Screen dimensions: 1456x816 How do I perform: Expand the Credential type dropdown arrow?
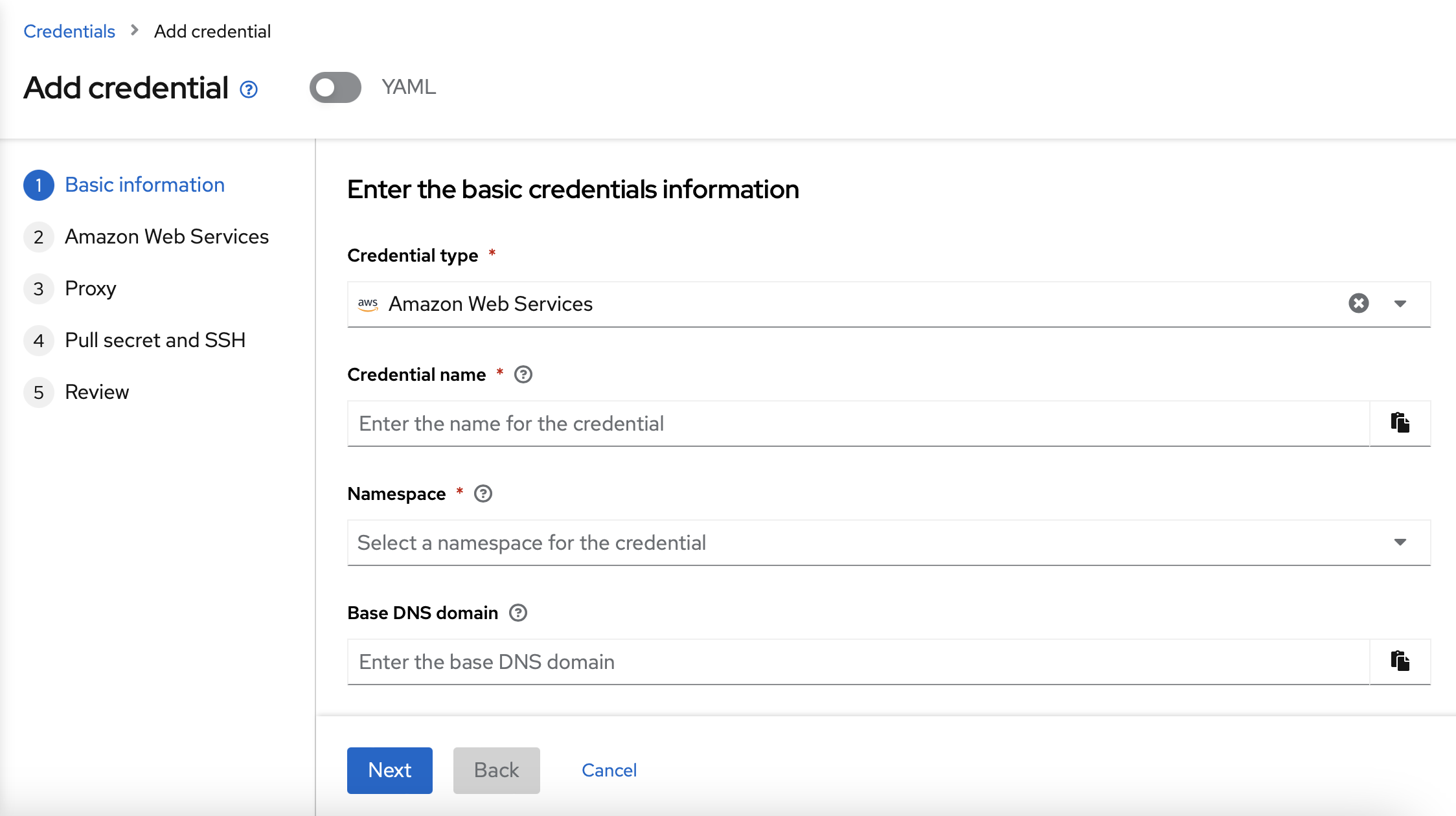(x=1400, y=304)
